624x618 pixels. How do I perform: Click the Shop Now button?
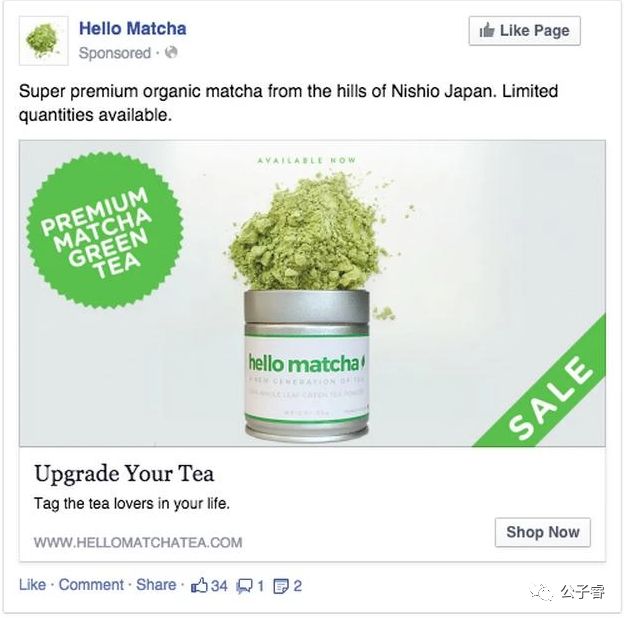543,532
